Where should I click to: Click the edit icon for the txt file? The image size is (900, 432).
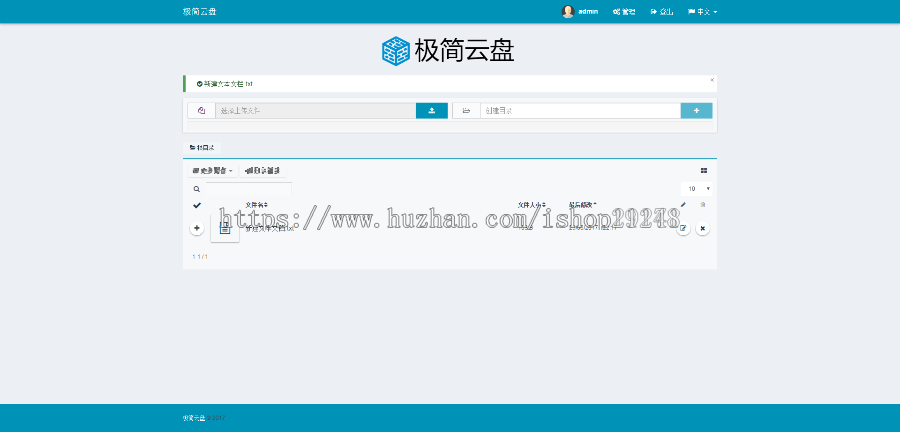tap(683, 228)
